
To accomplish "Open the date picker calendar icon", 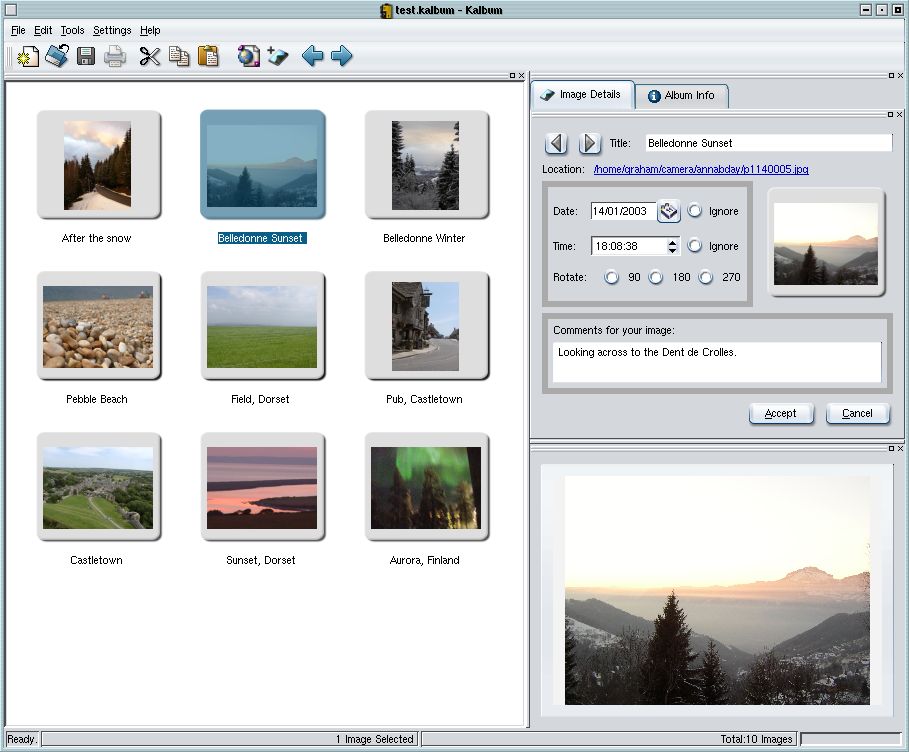I will [669, 211].
